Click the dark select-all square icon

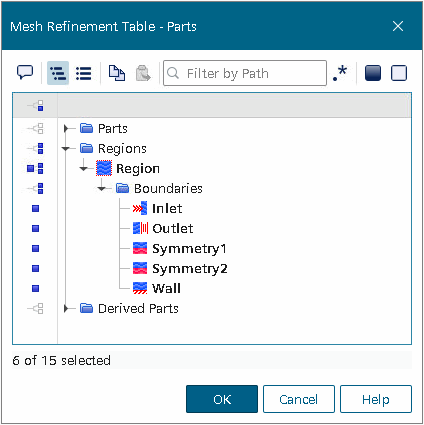click(x=373, y=73)
